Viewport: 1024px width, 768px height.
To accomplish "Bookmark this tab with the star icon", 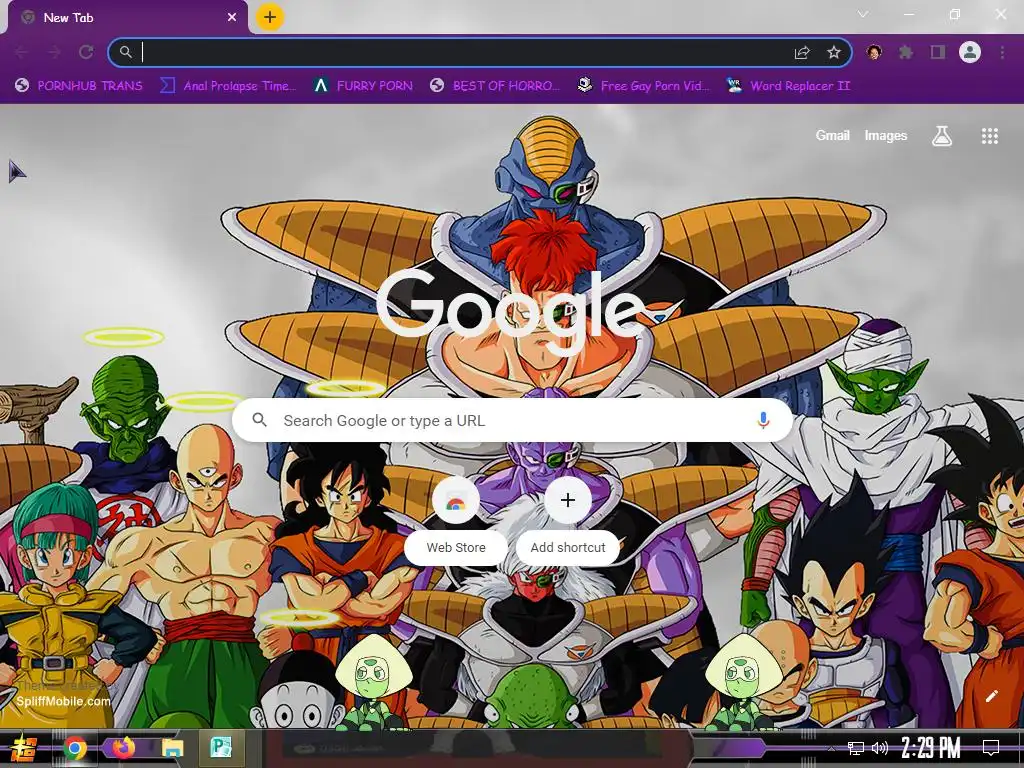I will (x=834, y=52).
